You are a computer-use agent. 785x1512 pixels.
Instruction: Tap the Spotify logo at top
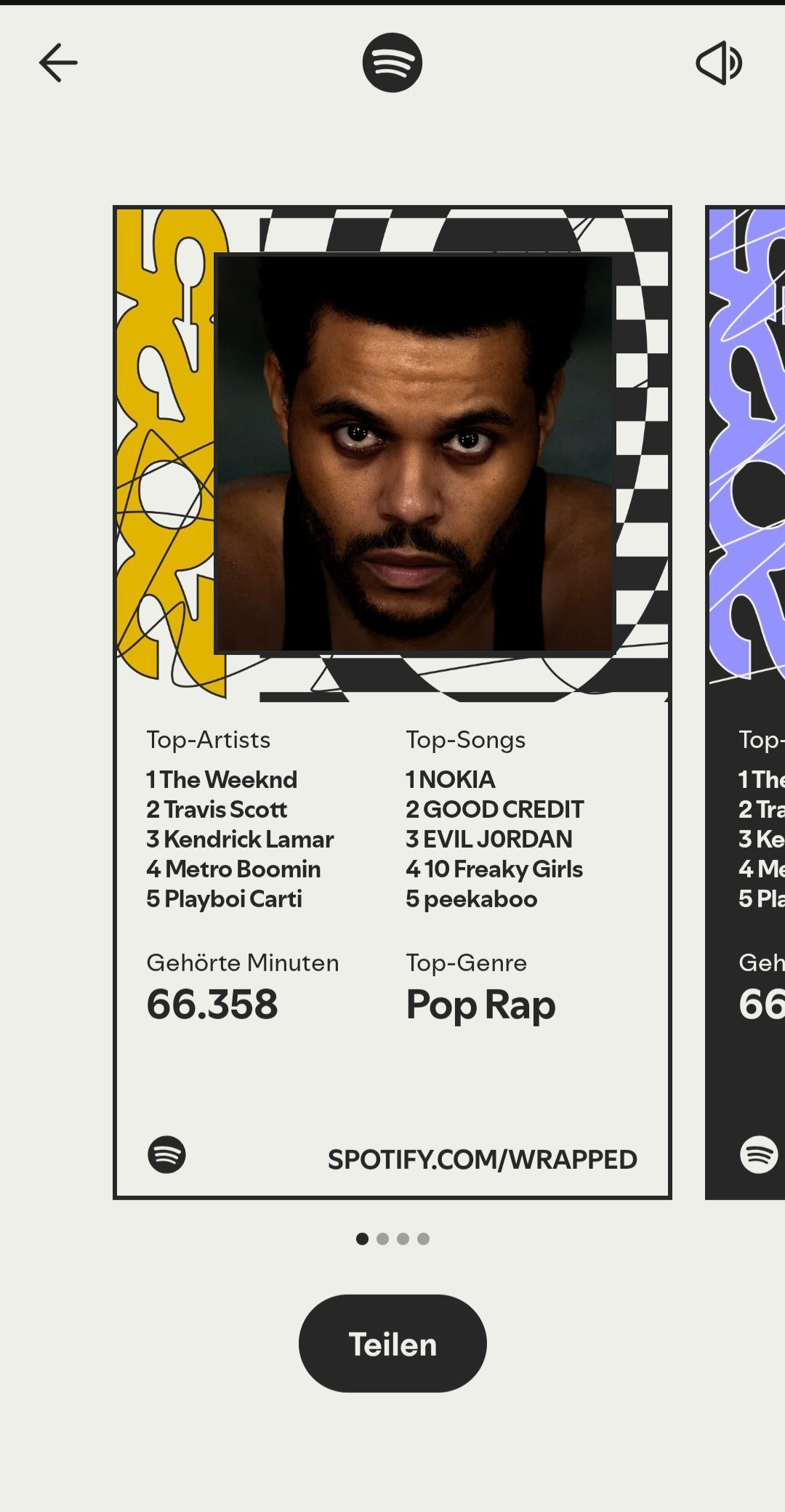click(392, 63)
